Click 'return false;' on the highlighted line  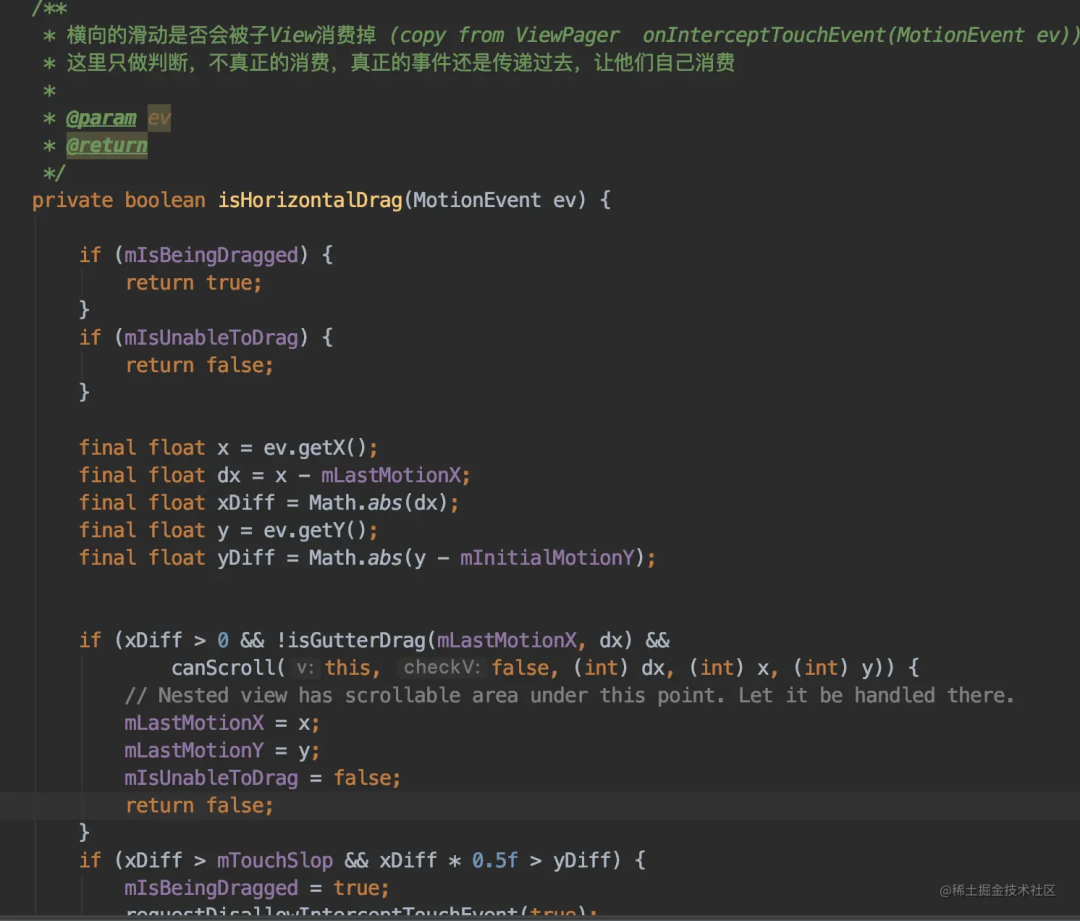pos(199,806)
